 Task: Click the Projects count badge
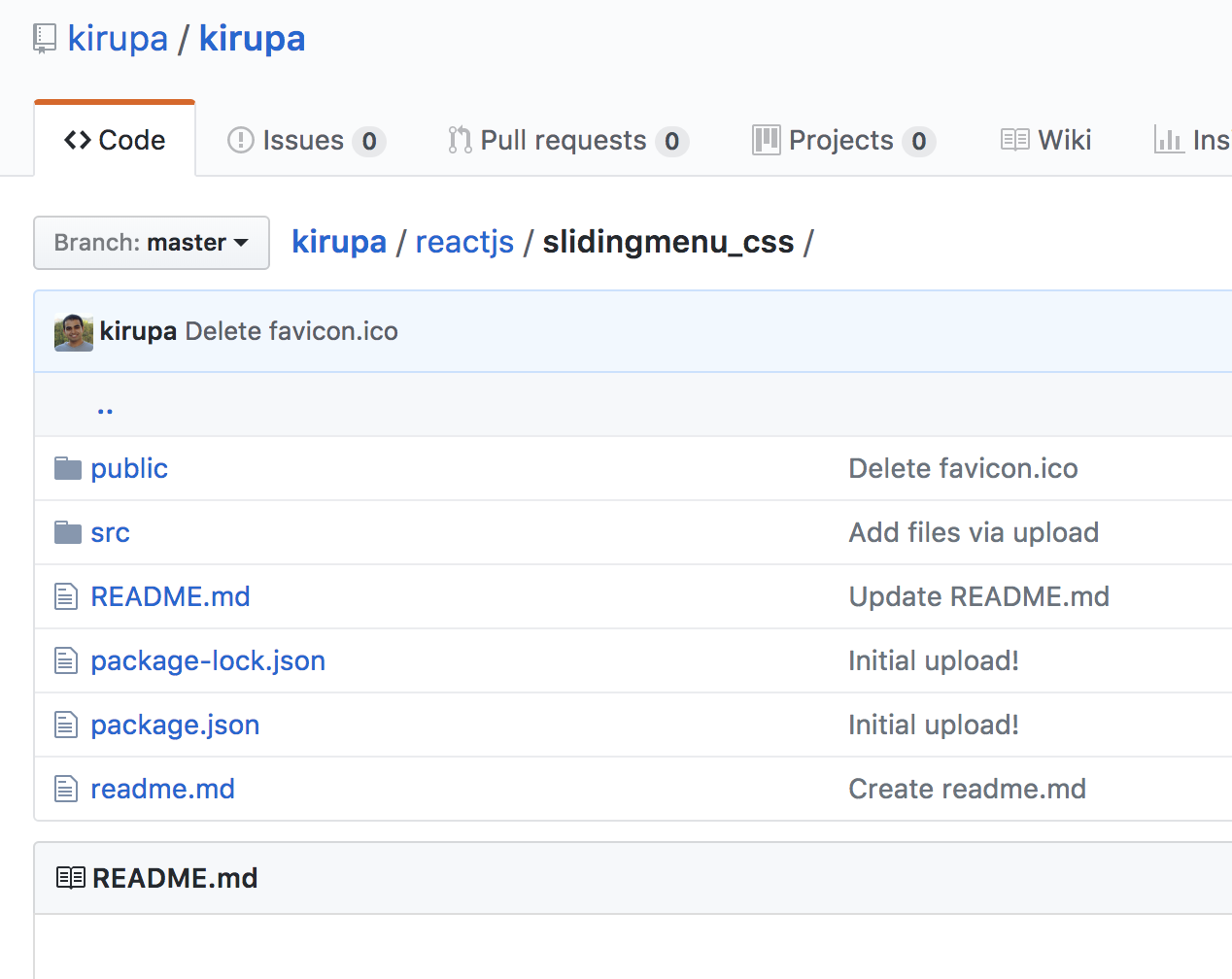click(x=919, y=142)
